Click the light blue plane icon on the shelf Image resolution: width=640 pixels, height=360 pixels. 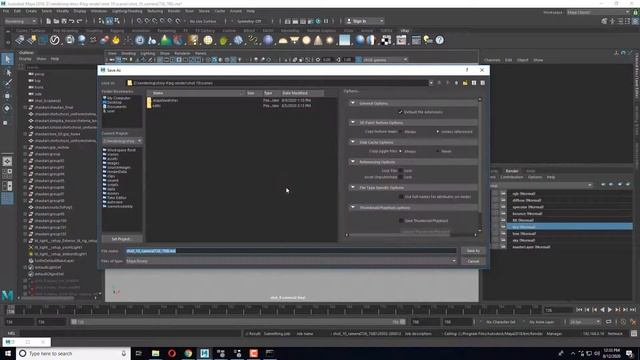pyautogui.click(x=344, y=40)
